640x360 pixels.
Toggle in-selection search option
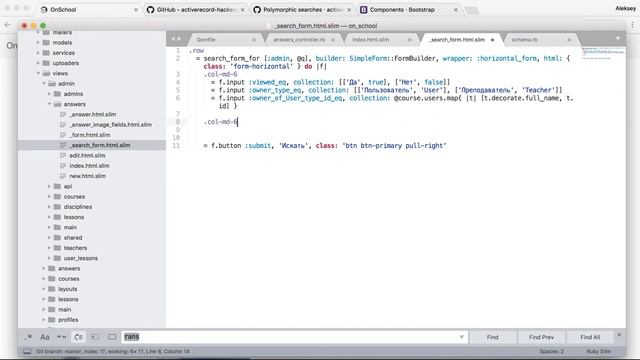(95, 337)
